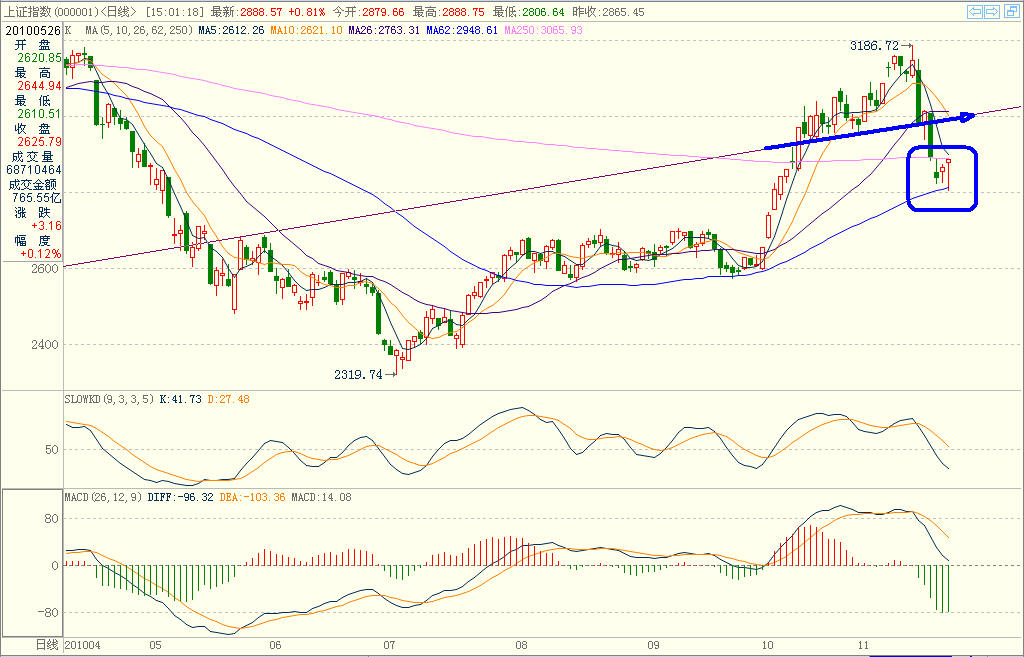The height and width of the screenshot is (657, 1024).
Task: Click the MACD:14.08 value
Action: click(321, 498)
